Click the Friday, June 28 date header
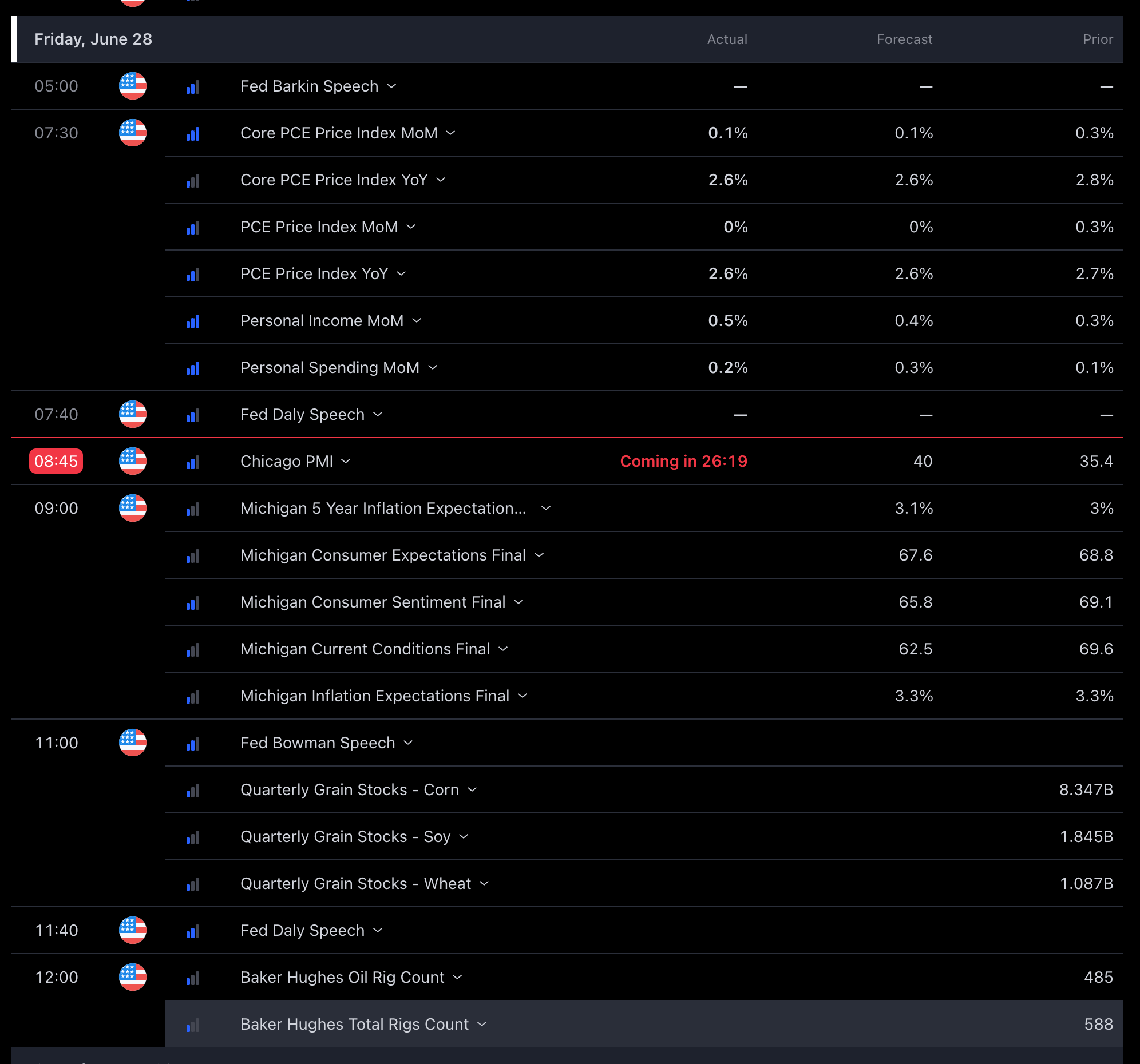1140x1064 pixels. pos(93,39)
